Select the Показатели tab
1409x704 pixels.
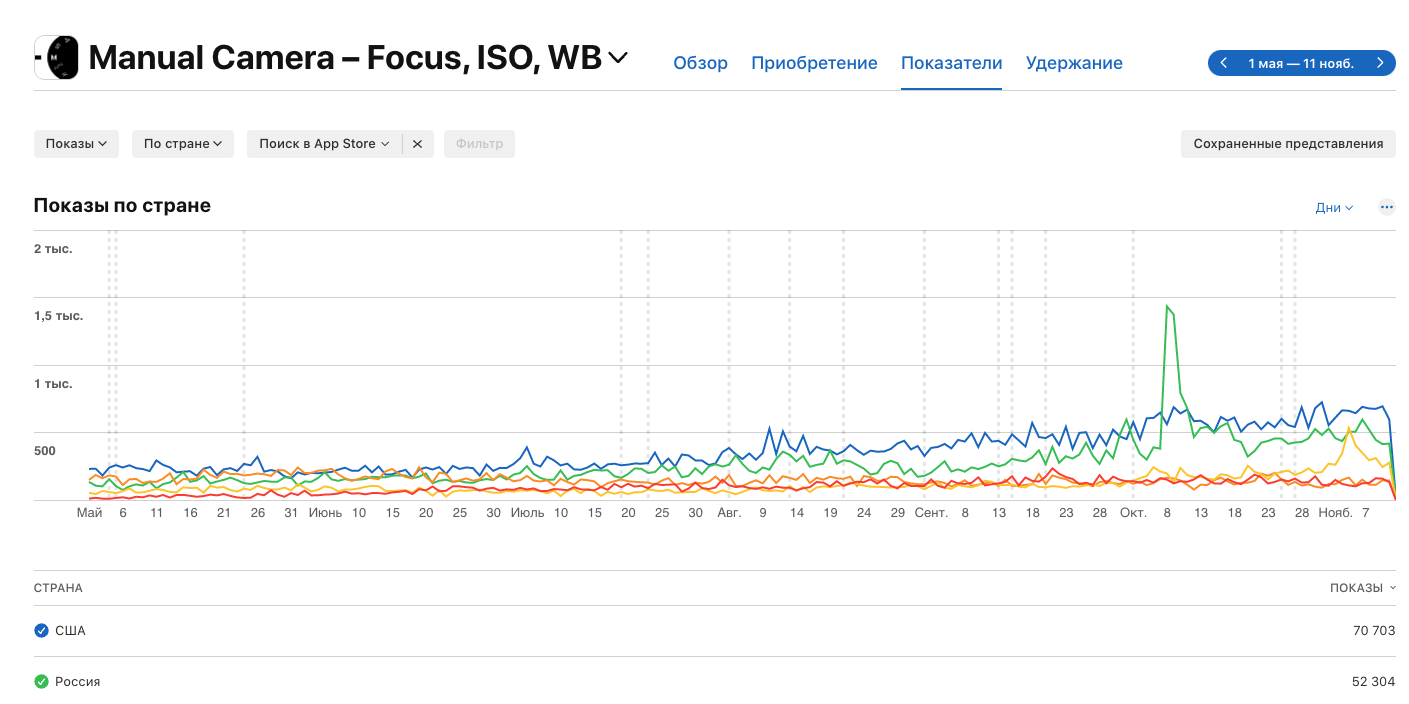pos(951,63)
